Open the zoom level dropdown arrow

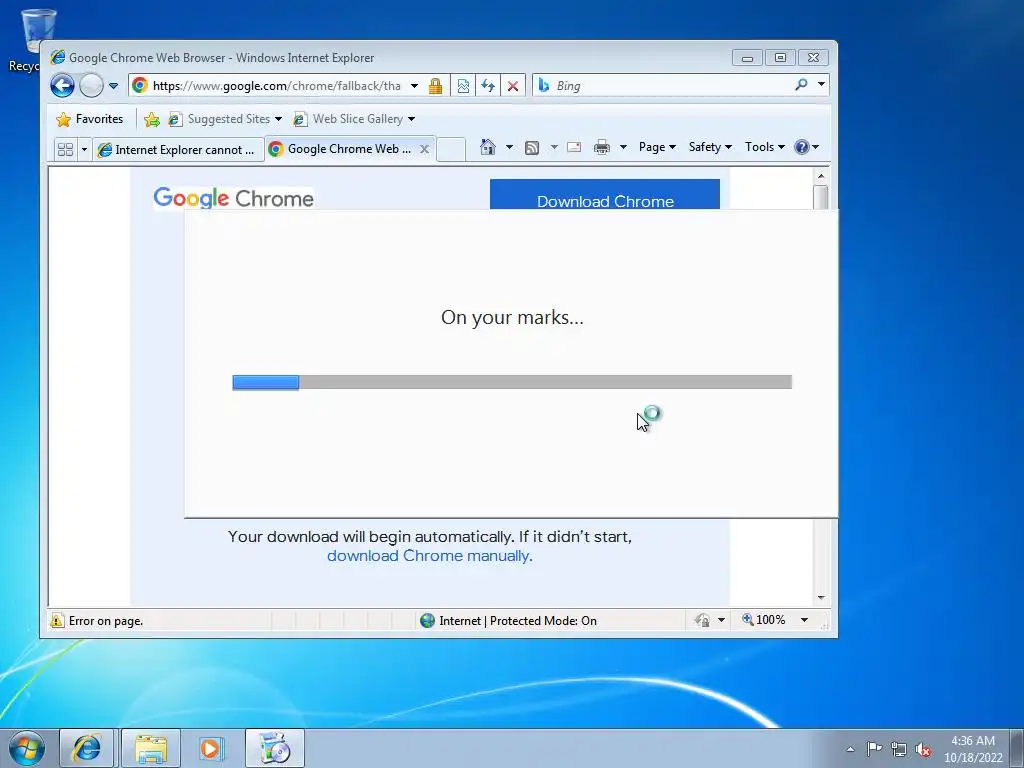(x=805, y=620)
